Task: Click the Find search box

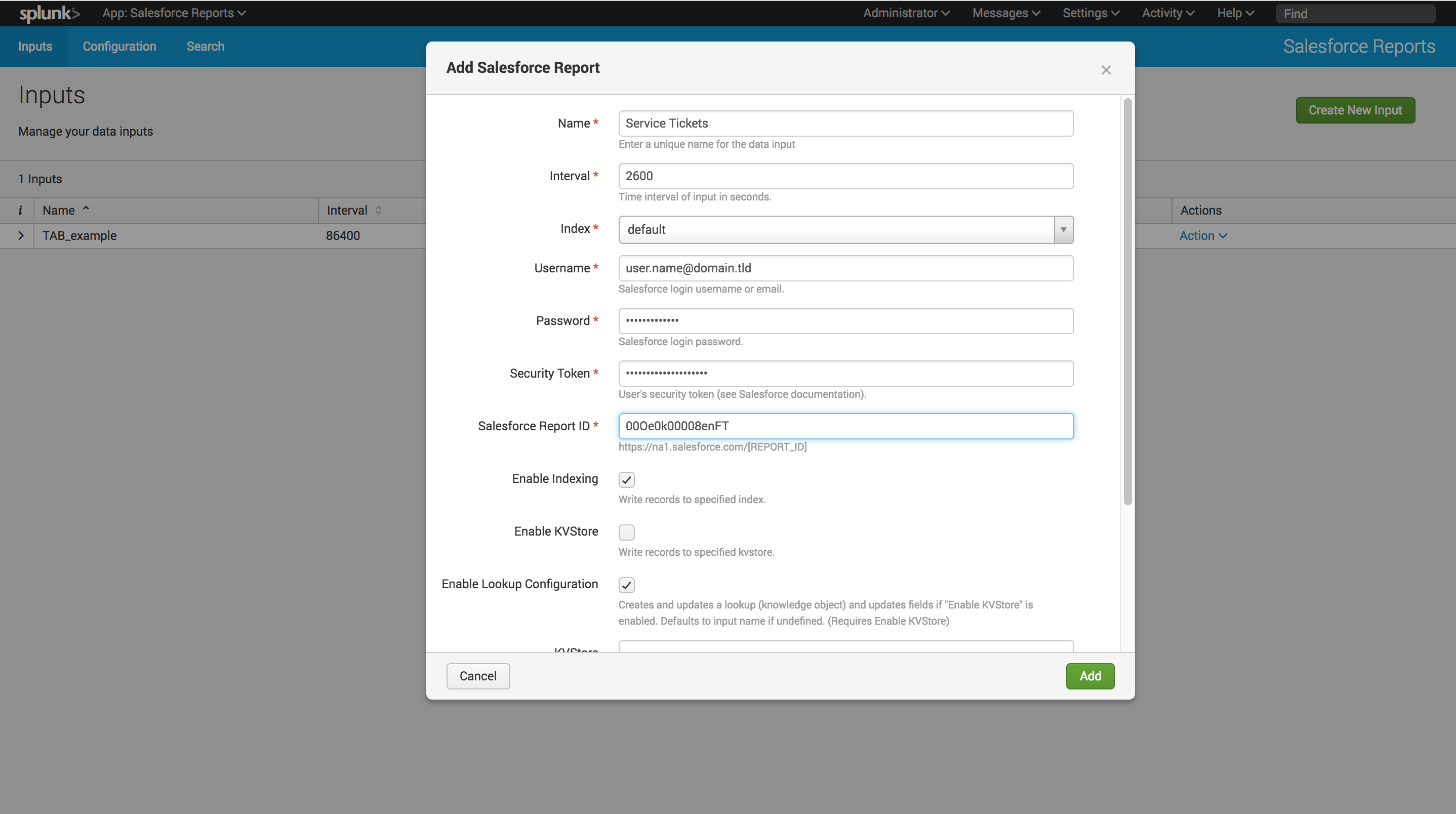Action: pyautogui.click(x=1355, y=14)
